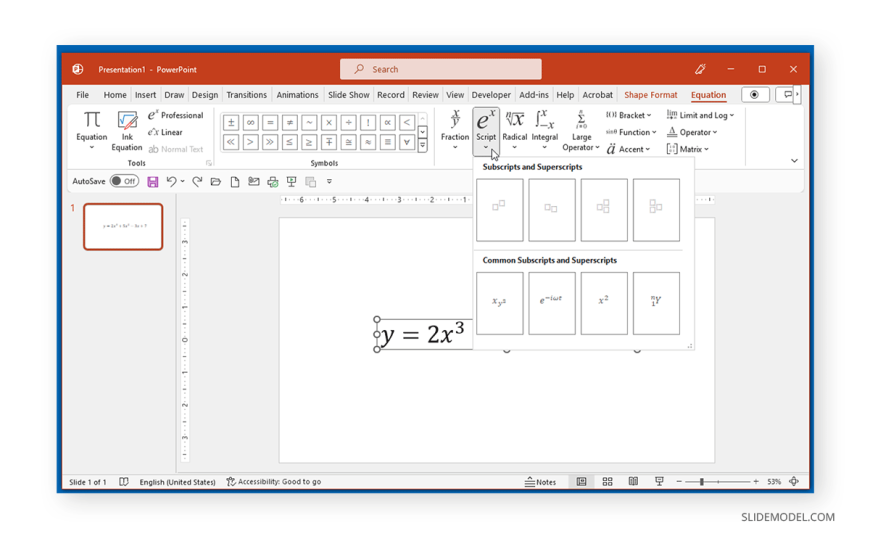Toggle the Notes pane
Screen dimensions: 870x539
click(x=540, y=482)
